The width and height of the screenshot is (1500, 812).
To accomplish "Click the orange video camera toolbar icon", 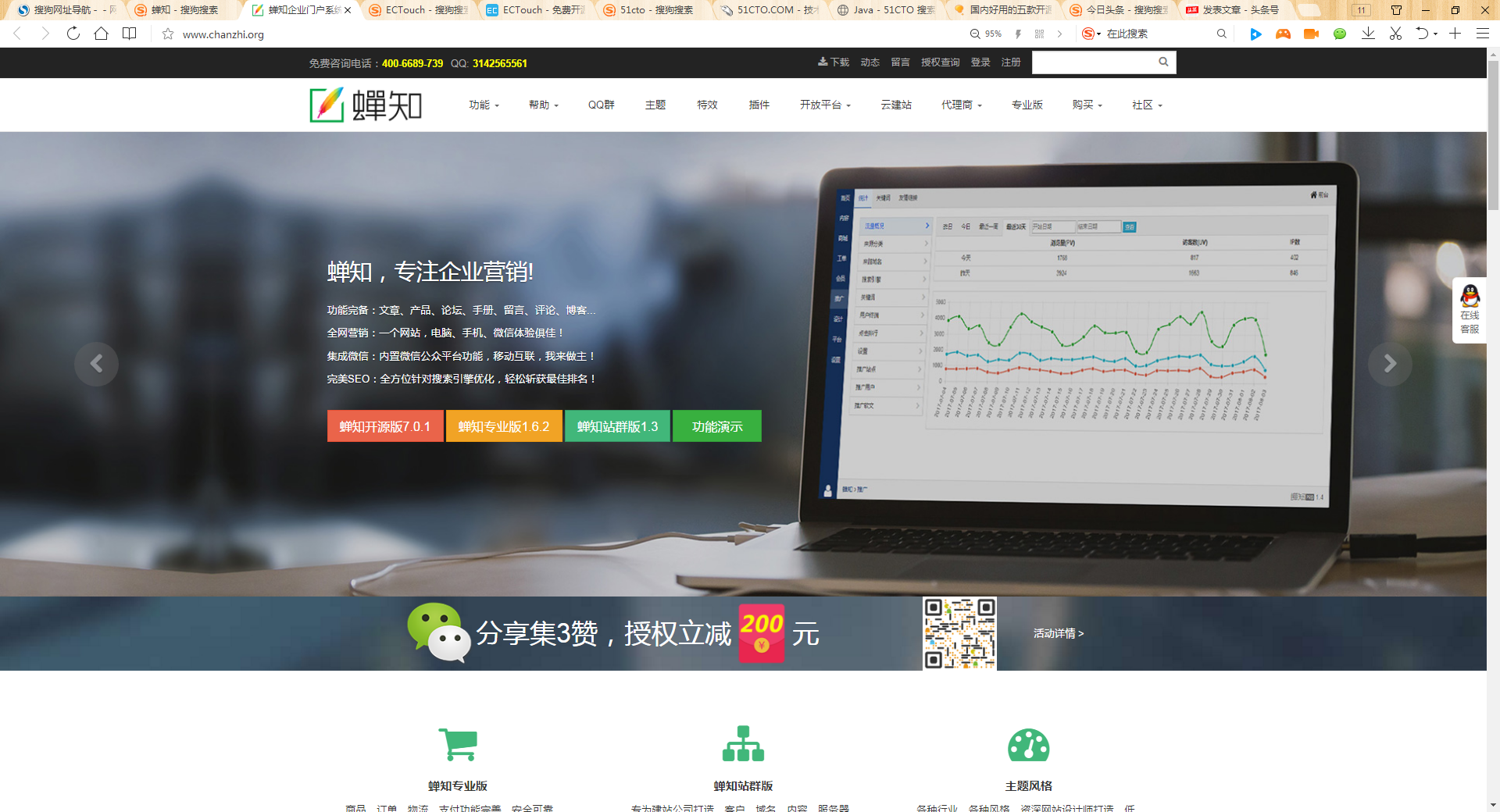I will [1311, 34].
